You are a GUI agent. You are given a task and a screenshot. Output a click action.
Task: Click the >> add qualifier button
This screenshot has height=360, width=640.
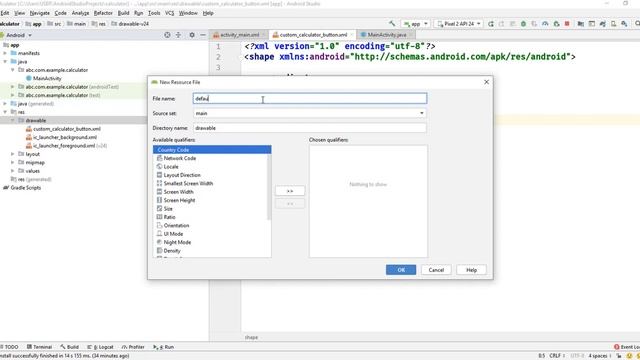point(290,191)
